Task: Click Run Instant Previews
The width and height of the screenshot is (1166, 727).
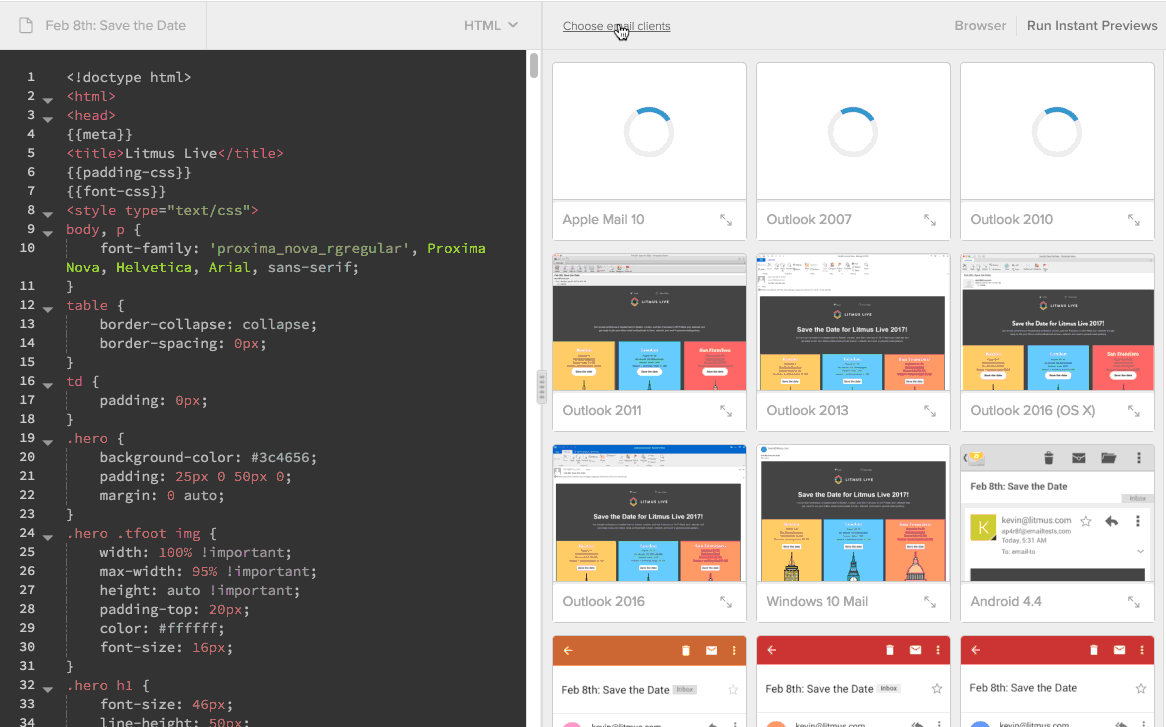Action: (1092, 25)
